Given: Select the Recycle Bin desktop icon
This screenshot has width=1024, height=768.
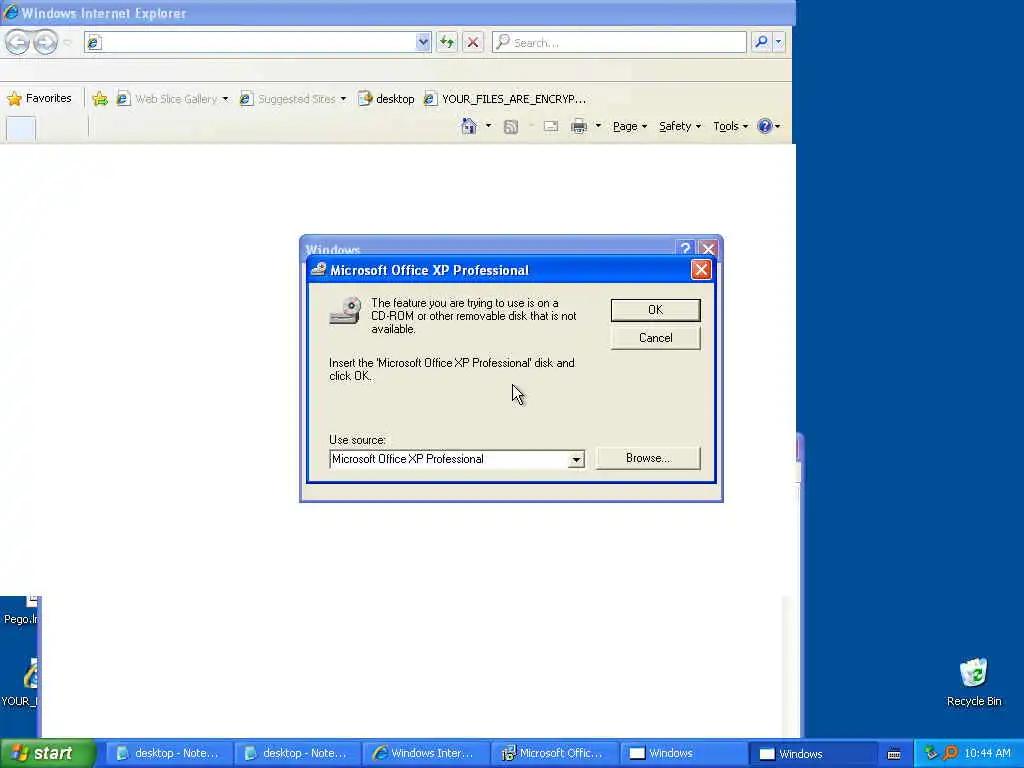Looking at the screenshot, I should (973, 682).
